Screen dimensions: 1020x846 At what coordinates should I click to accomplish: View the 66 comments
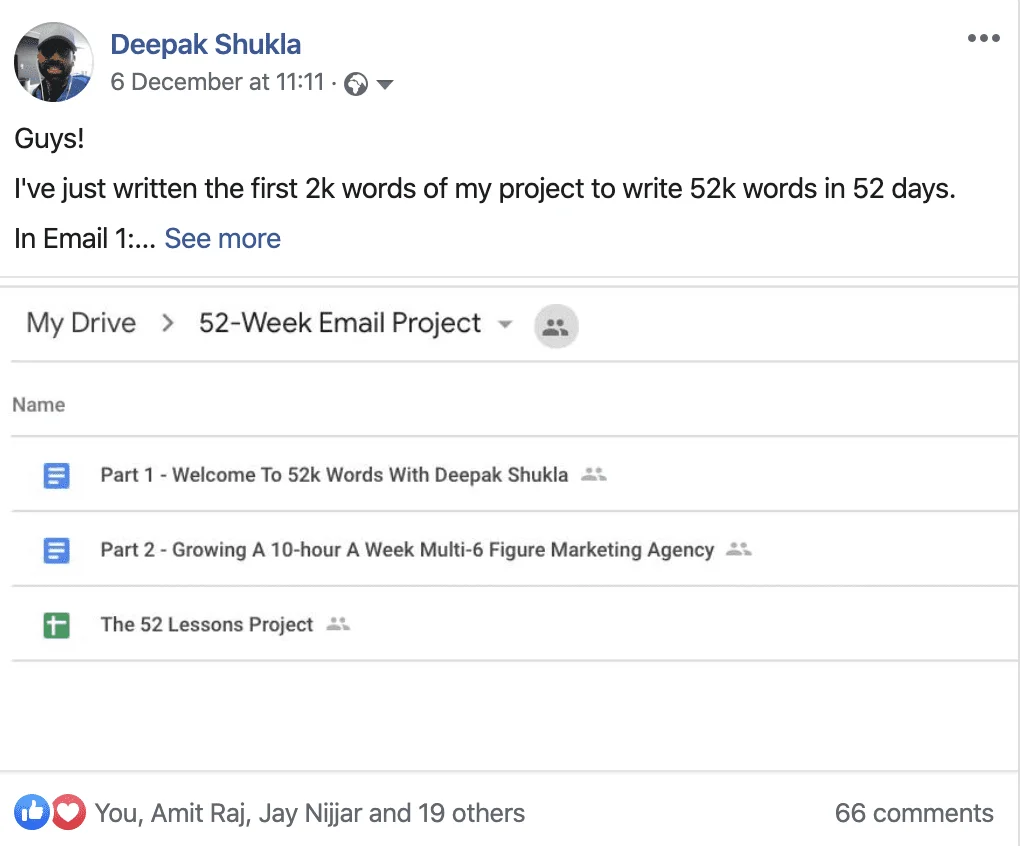914,813
